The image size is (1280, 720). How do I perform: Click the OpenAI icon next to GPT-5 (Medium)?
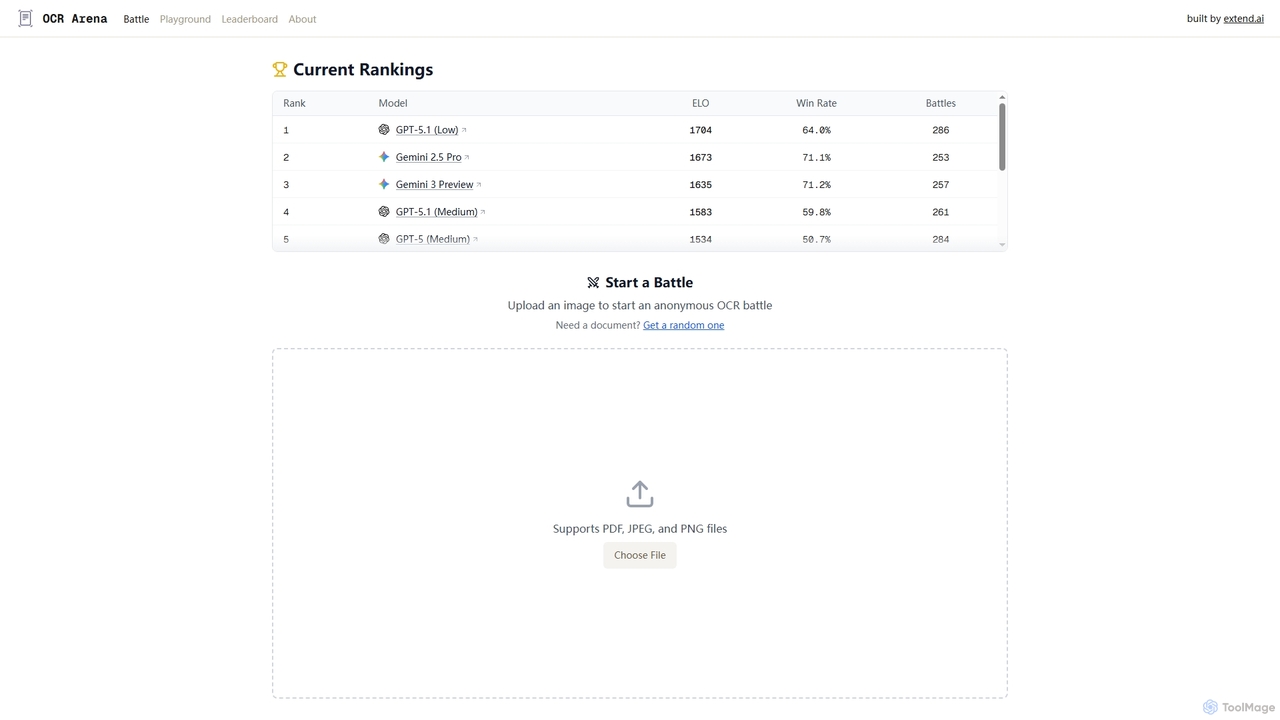[x=384, y=239]
